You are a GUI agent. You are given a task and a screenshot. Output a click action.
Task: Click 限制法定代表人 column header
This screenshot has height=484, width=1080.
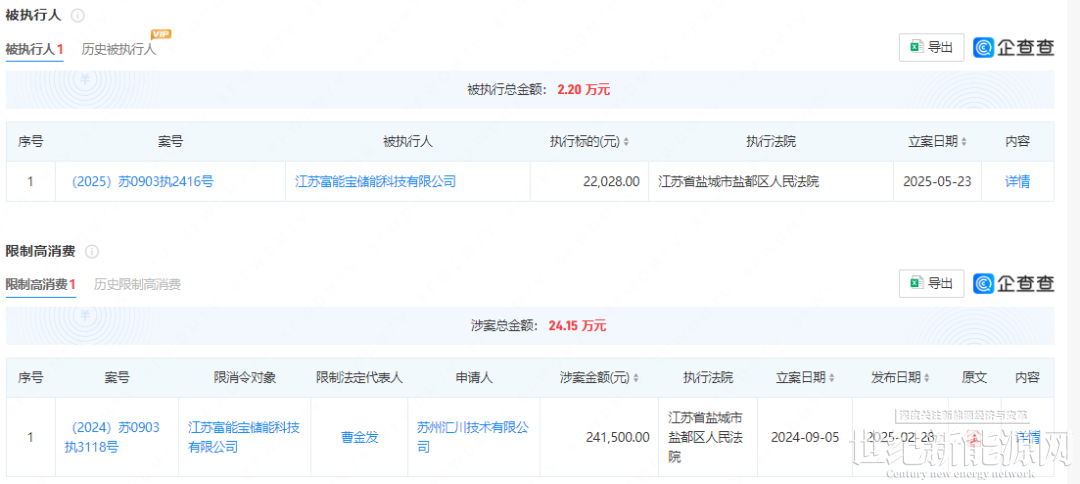tap(360, 378)
